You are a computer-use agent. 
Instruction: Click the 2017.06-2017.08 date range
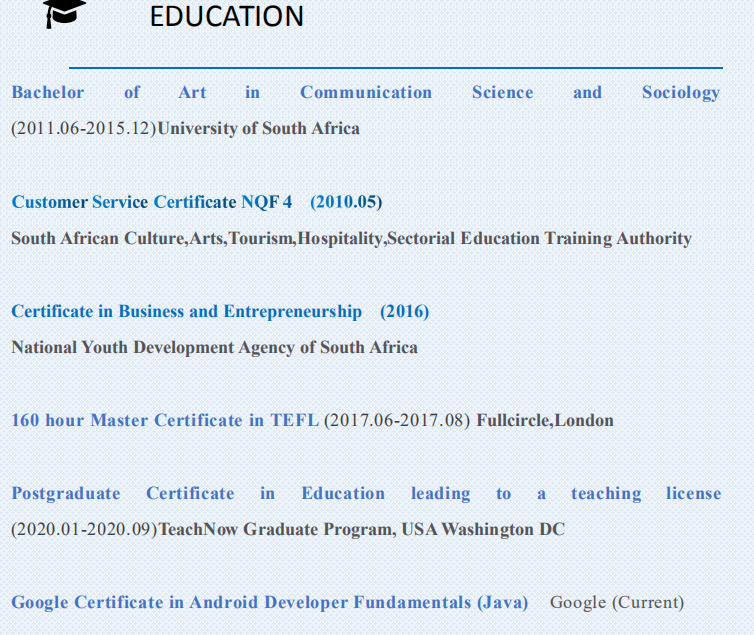(397, 420)
